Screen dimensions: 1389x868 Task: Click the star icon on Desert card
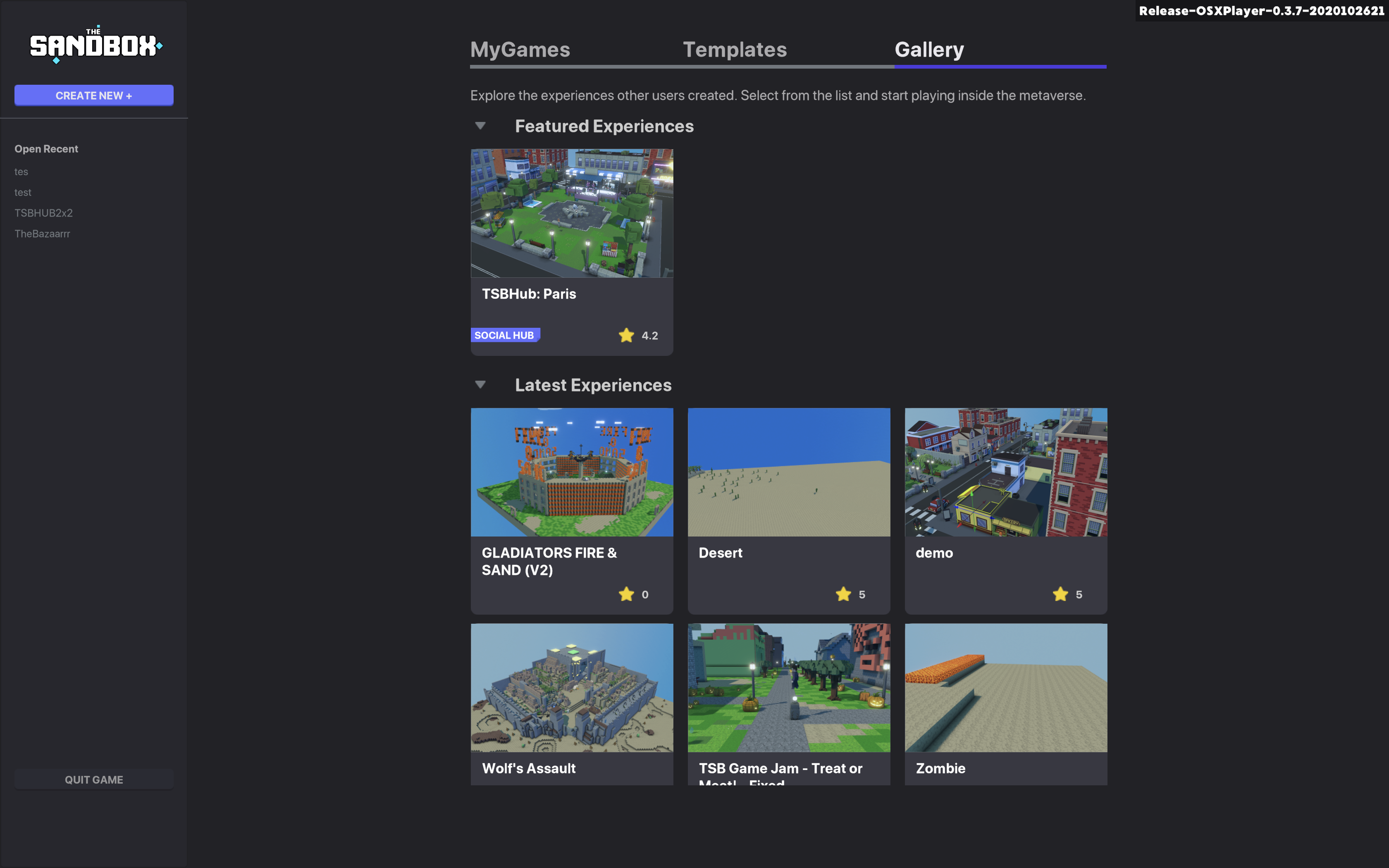click(x=843, y=594)
